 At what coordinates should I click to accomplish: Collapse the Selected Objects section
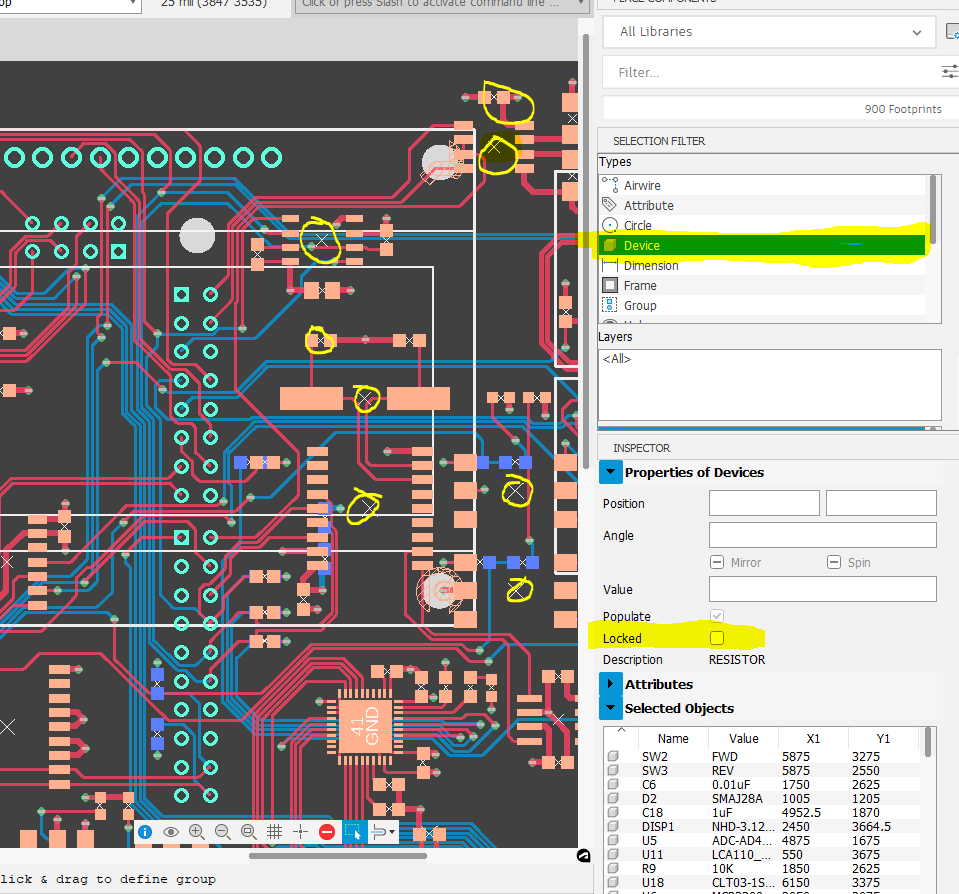pos(611,708)
